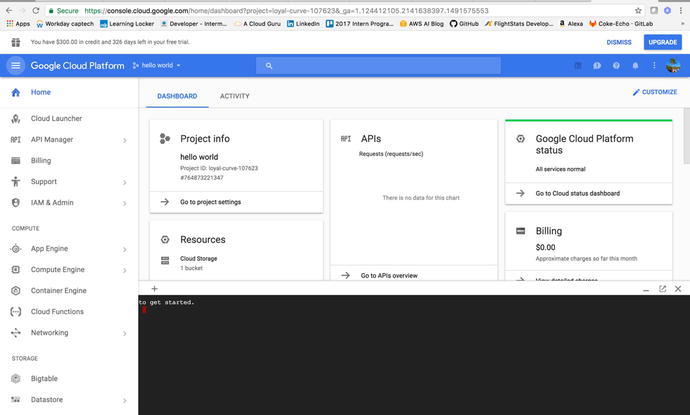This screenshot has height=415, width=690.
Task: Open the header three-dot utilities menu
Action: click(653, 66)
